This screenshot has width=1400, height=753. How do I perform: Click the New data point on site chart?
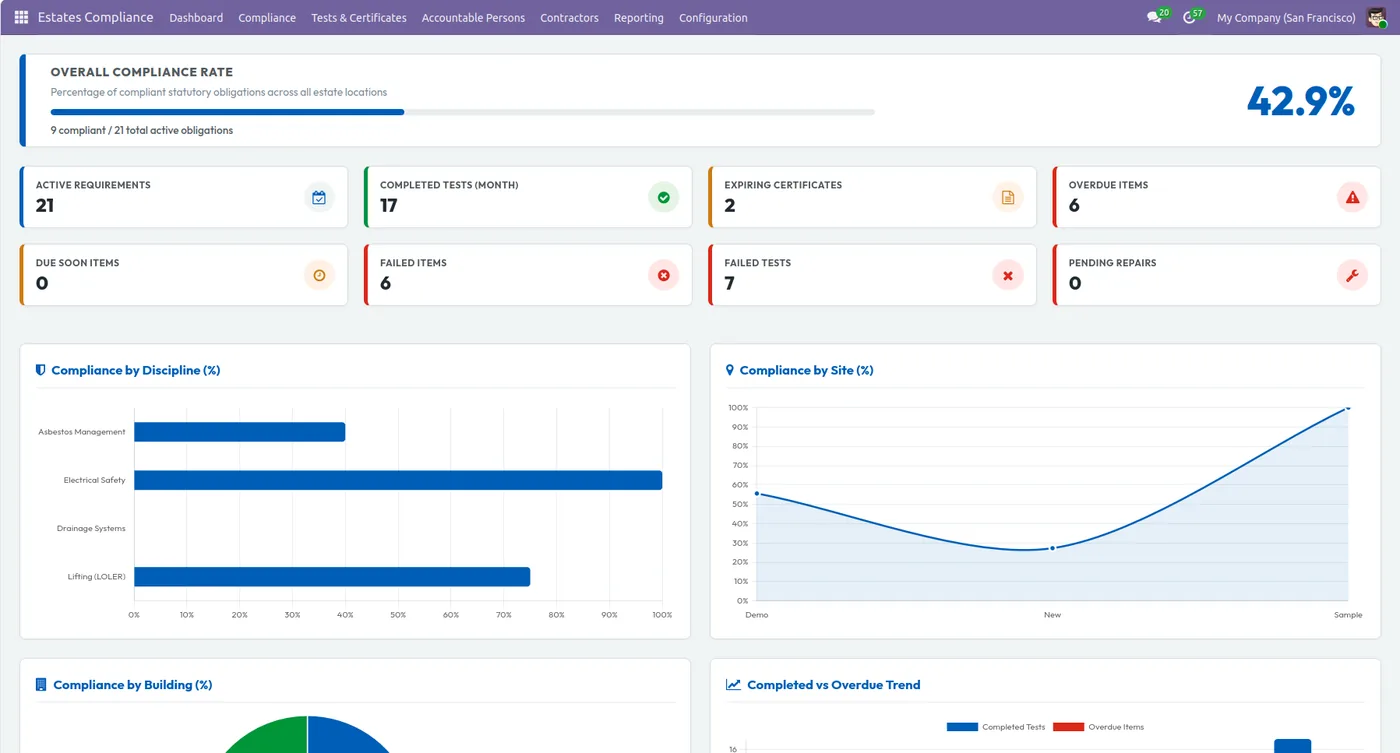1052,548
